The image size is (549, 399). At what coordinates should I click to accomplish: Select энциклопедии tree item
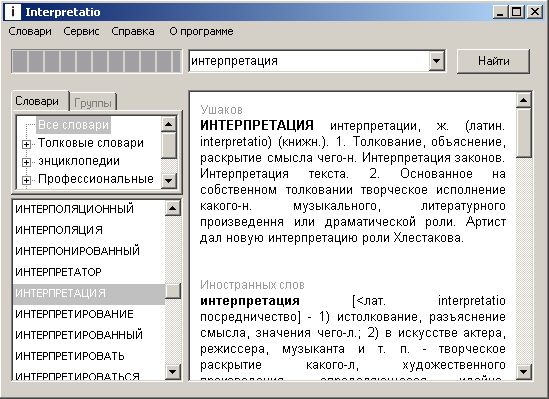(x=79, y=161)
